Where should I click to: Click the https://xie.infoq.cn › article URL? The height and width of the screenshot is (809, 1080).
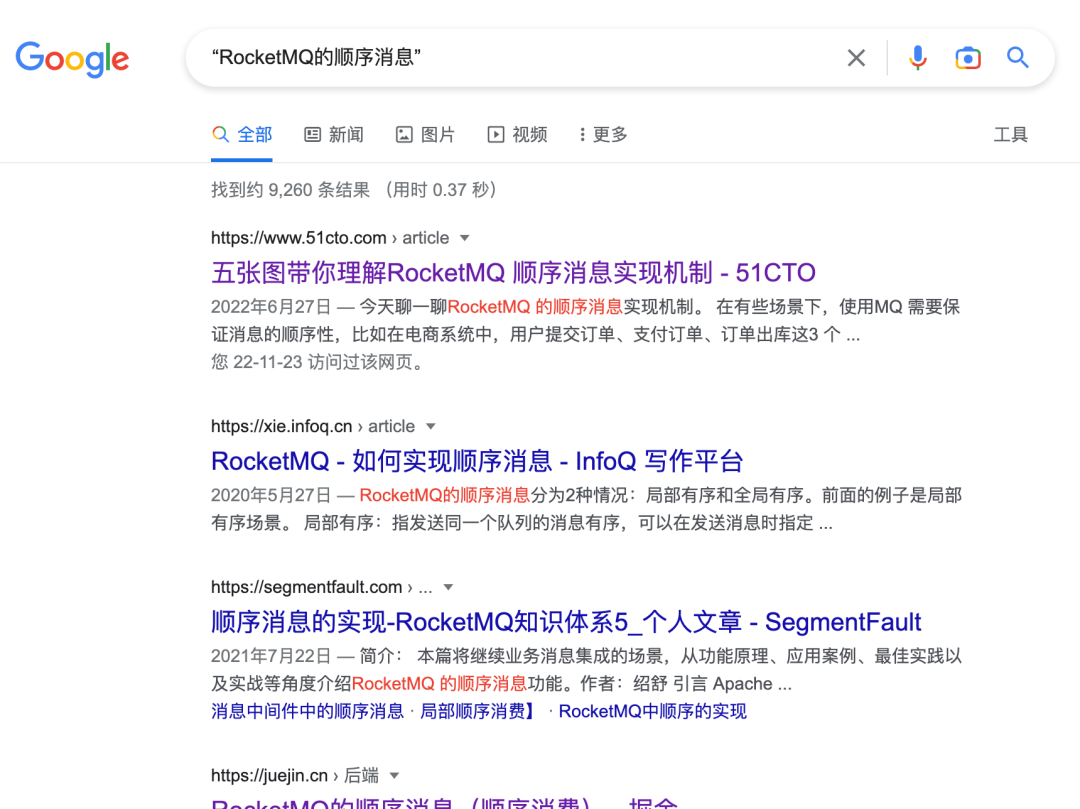point(313,427)
